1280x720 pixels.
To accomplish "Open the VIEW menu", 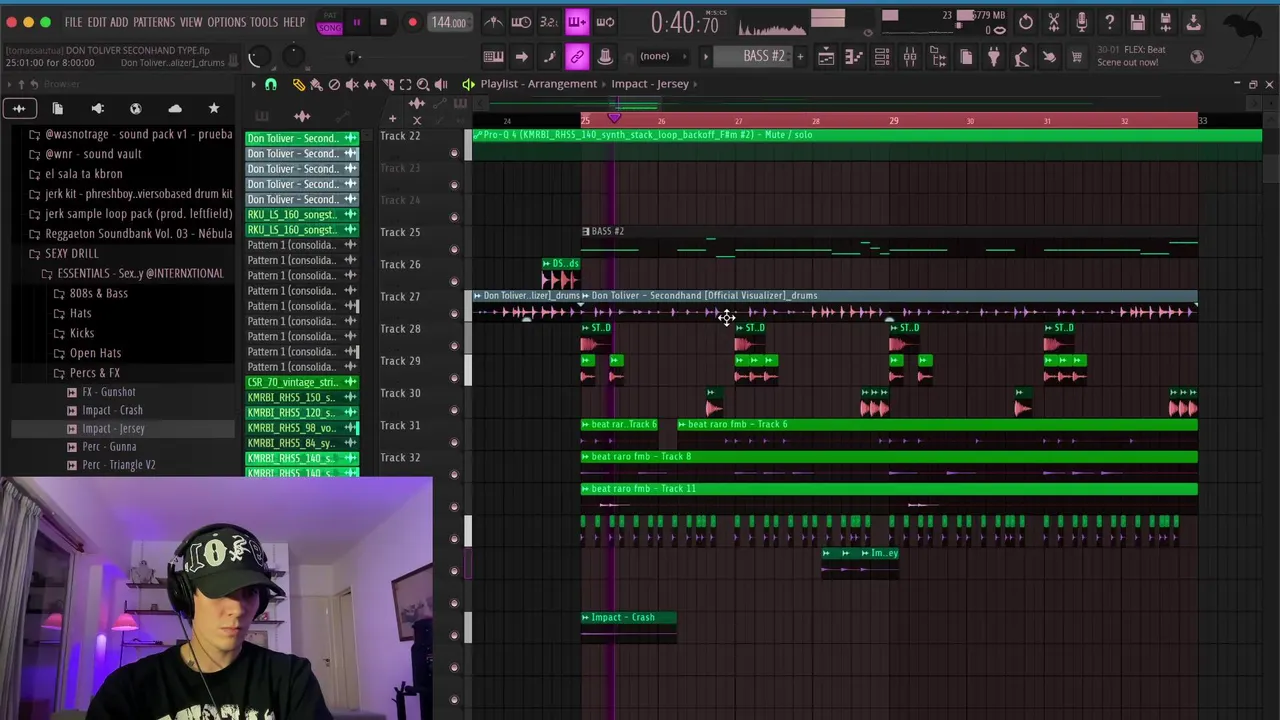I will coord(191,22).
